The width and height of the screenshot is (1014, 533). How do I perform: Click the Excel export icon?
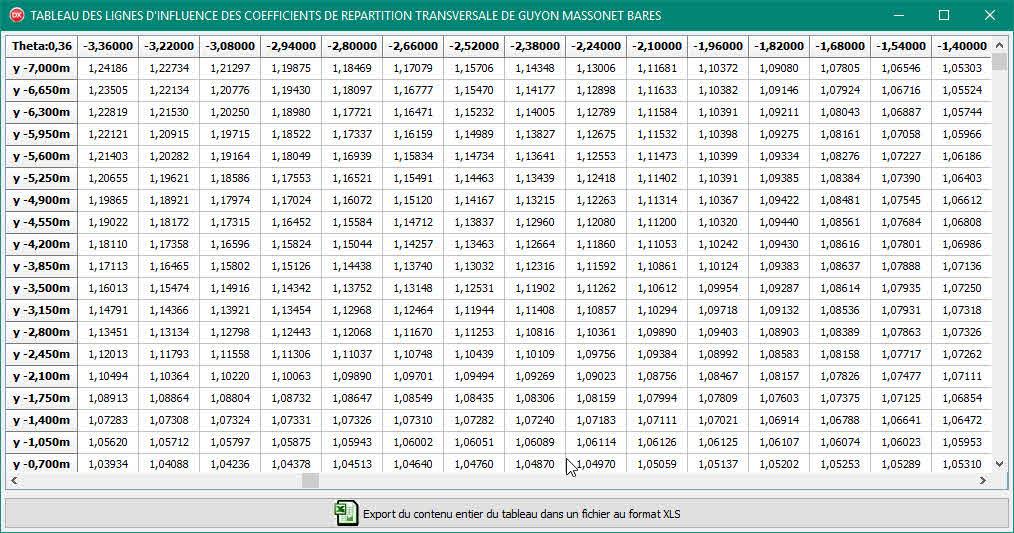click(x=346, y=513)
